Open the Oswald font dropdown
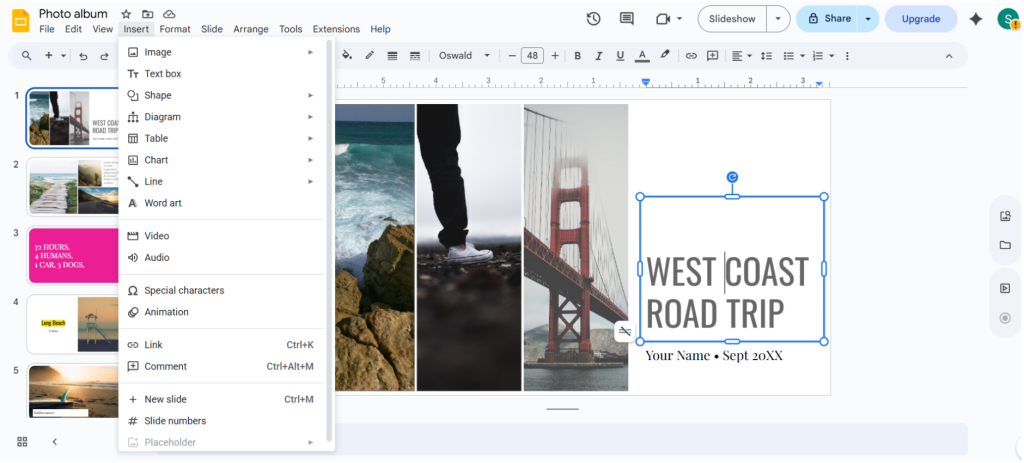 [464, 56]
